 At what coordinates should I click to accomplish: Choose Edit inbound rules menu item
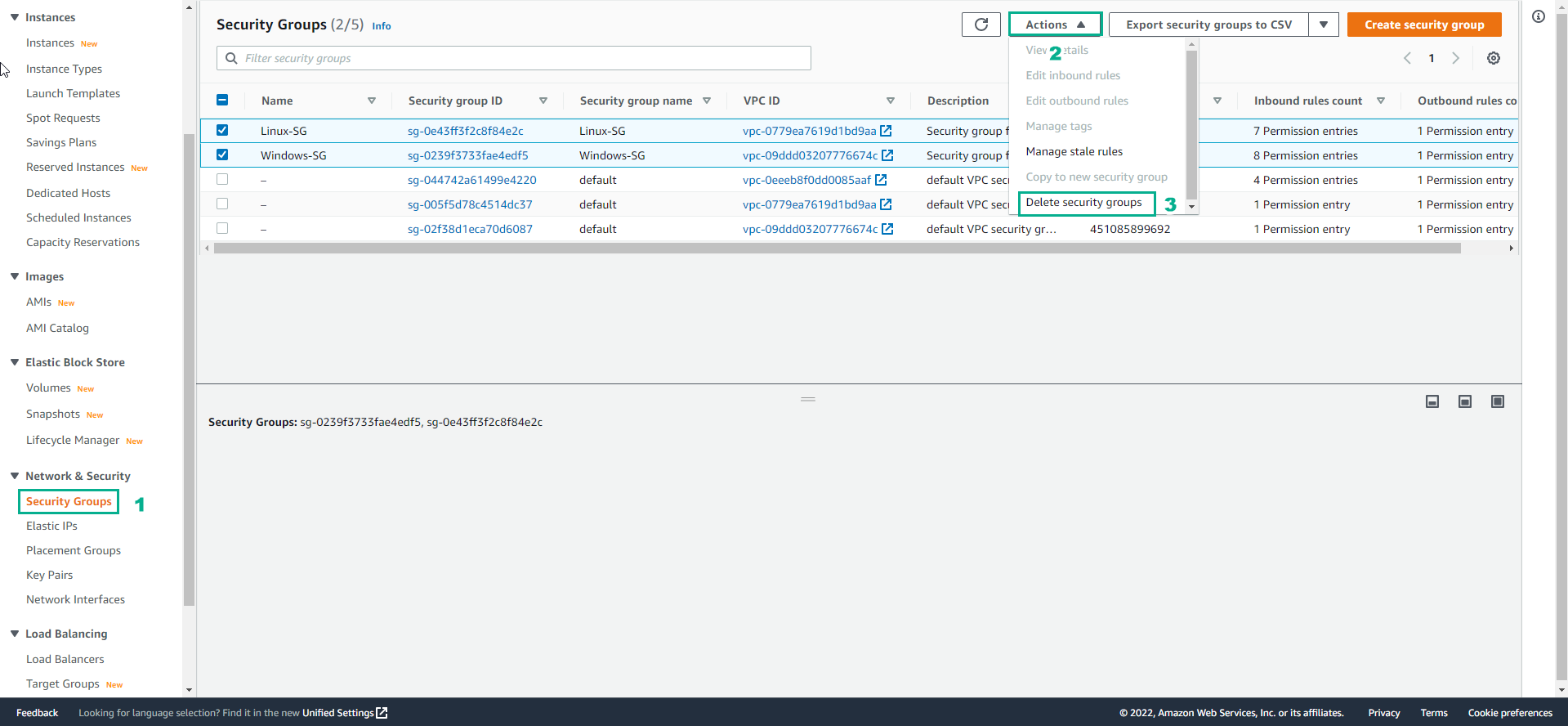(x=1073, y=75)
